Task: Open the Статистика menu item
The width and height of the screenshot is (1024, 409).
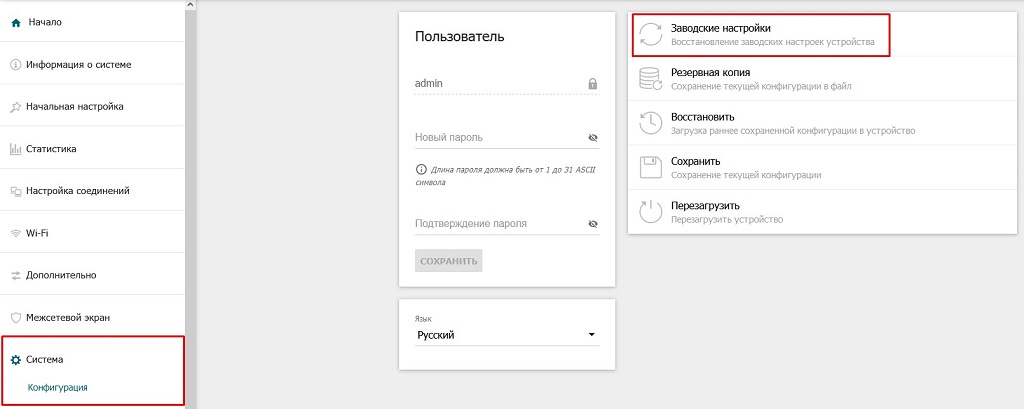Action: [50, 149]
